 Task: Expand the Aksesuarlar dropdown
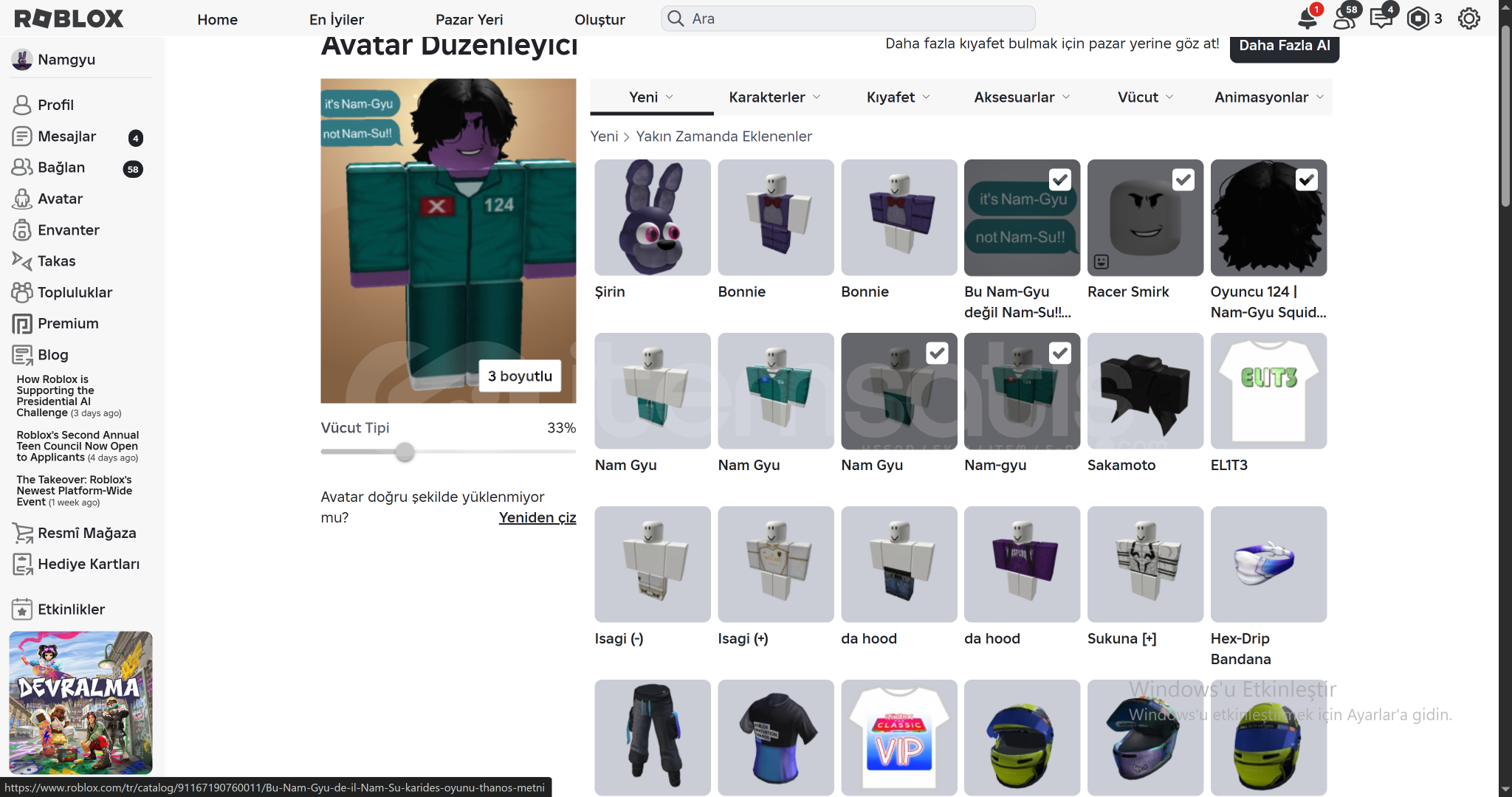click(1023, 97)
